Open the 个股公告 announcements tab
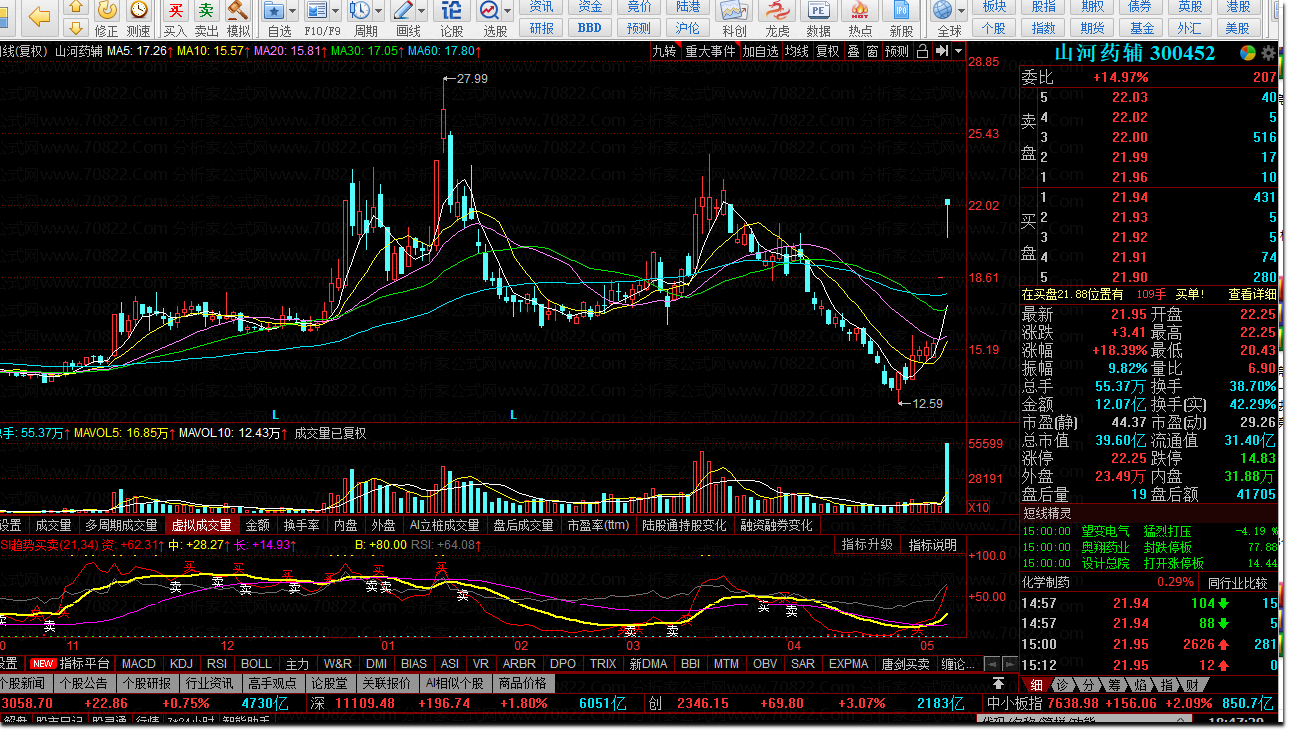 pos(82,684)
